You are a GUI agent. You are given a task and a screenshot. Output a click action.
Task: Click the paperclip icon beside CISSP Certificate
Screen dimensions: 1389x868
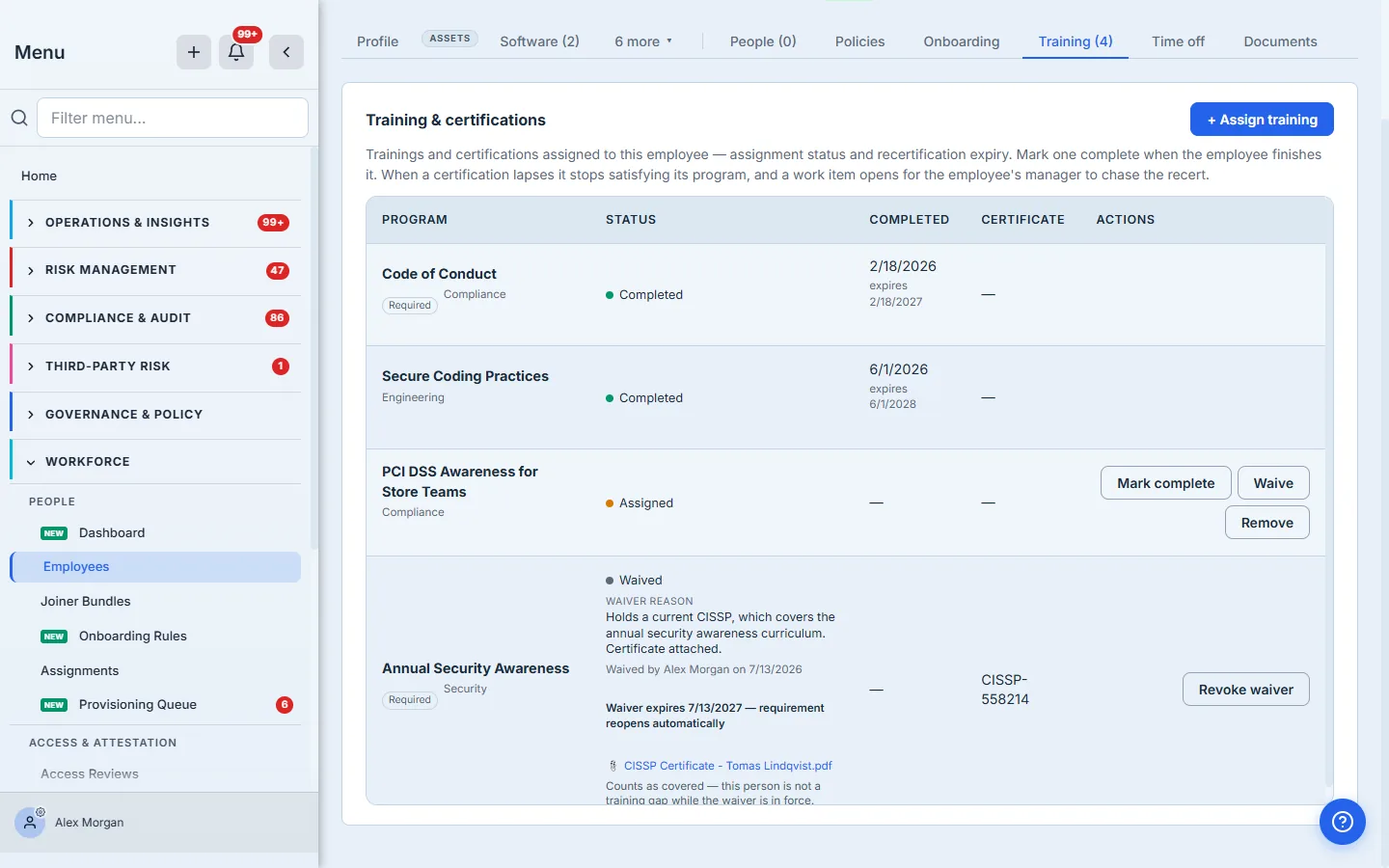tap(613, 766)
